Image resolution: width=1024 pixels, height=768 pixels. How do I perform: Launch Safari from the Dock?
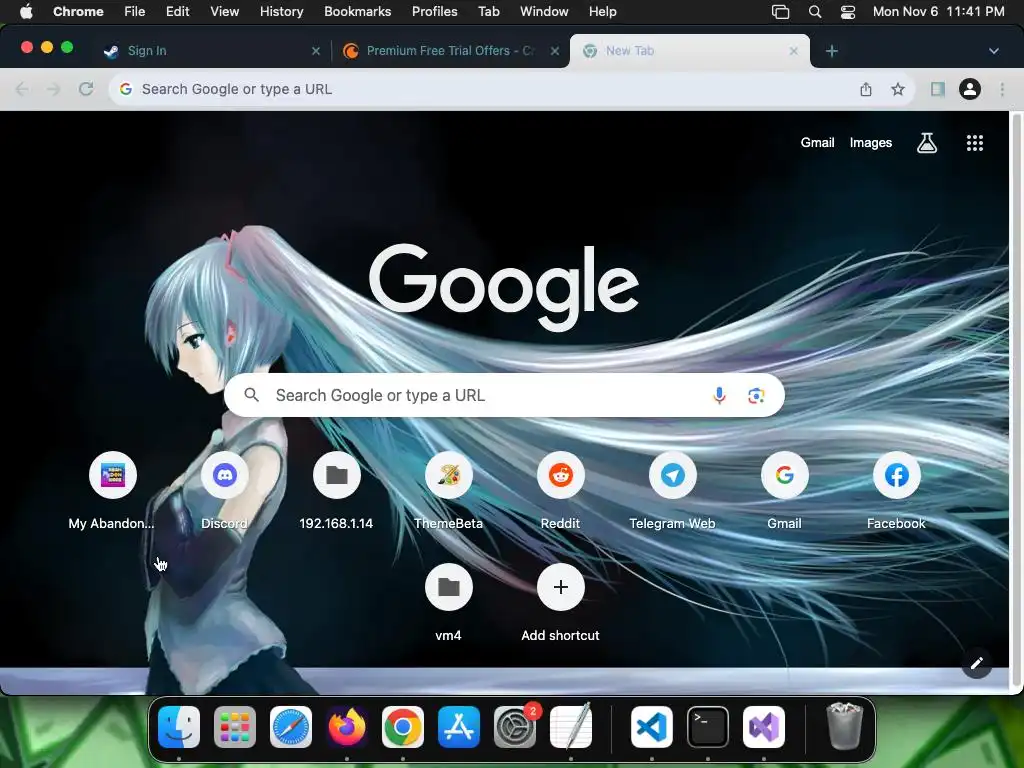click(x=291, y=727)
